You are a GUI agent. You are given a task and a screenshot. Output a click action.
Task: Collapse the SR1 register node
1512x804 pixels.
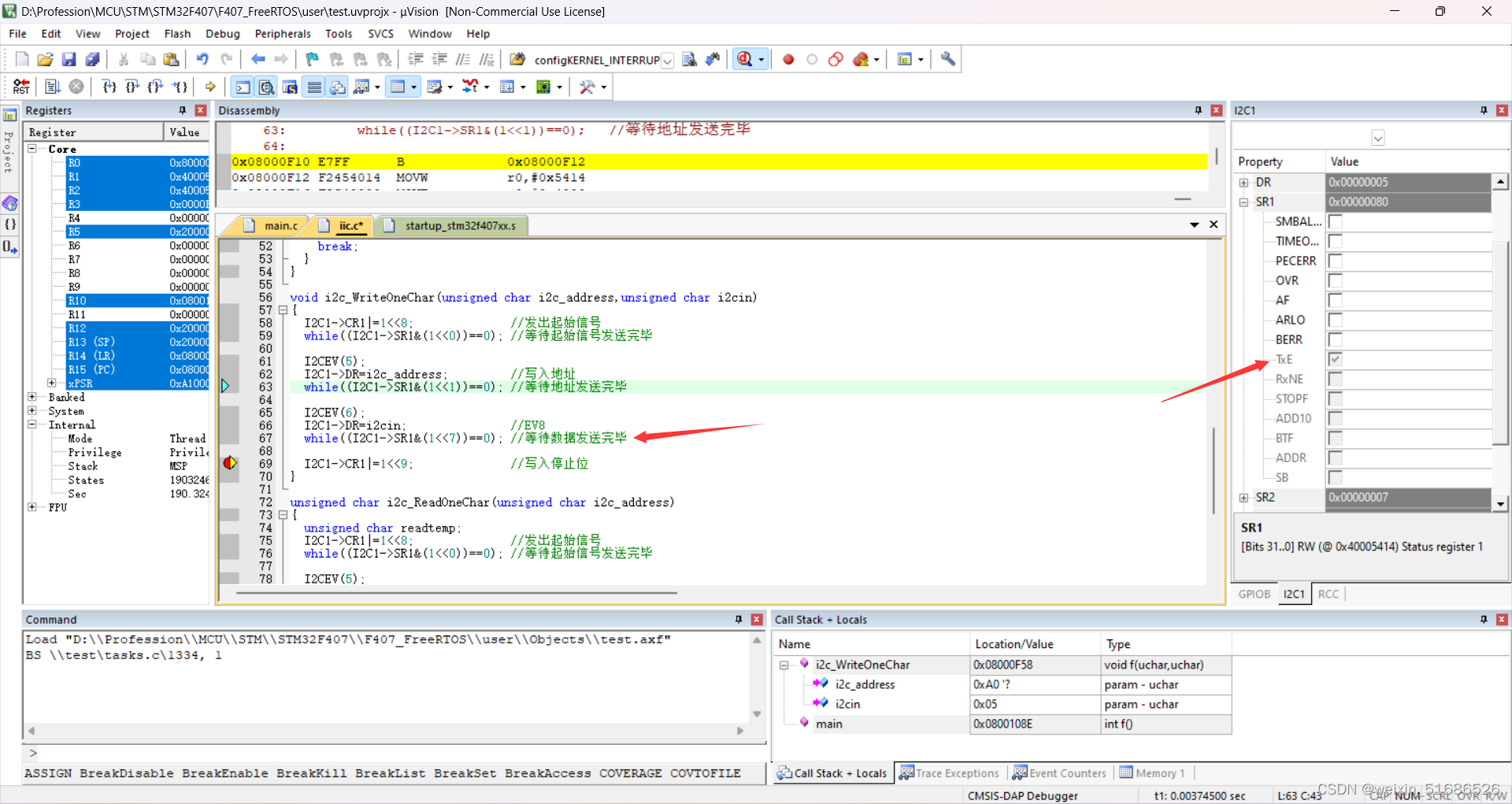[x=1244, y=202]
